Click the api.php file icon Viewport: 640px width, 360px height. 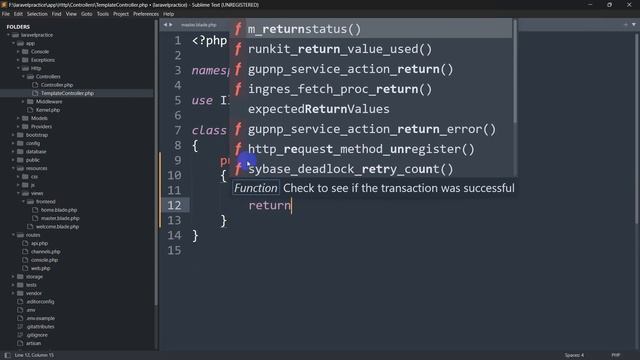25,243
